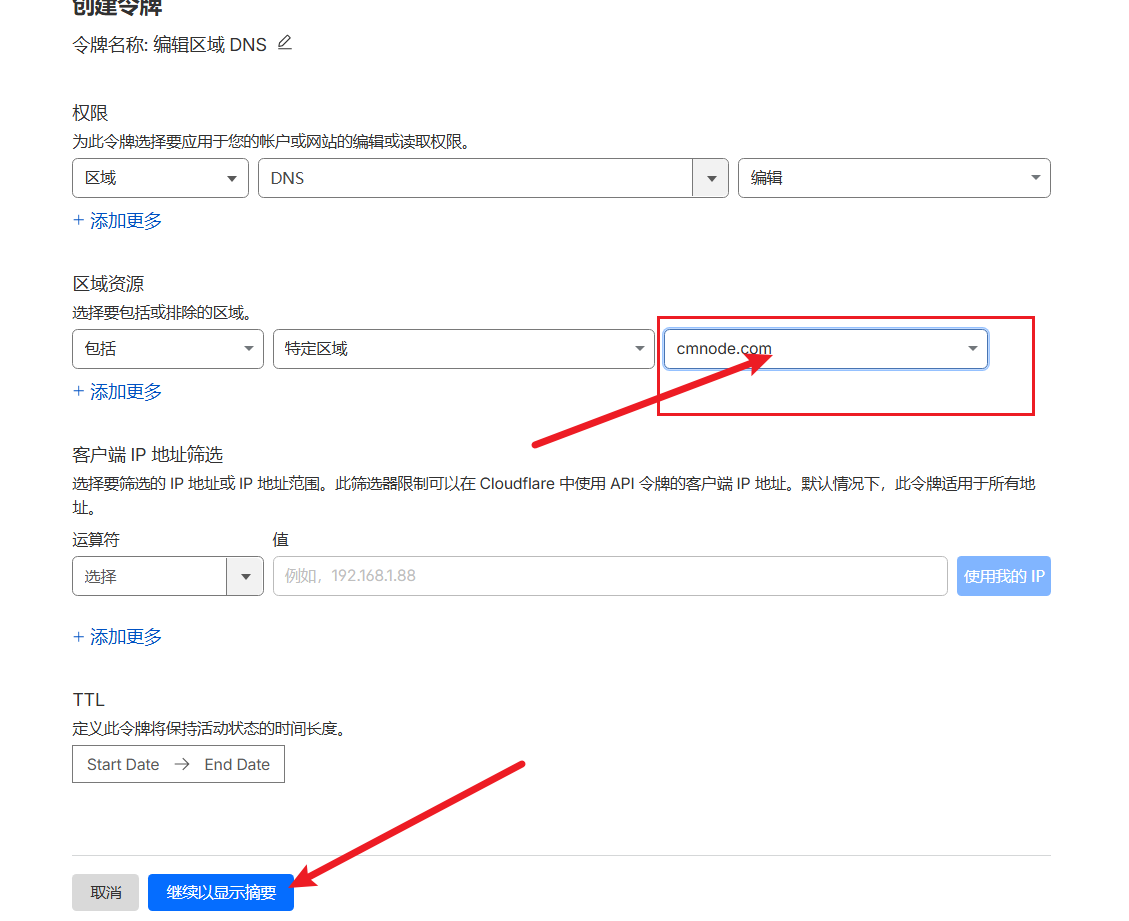Focus the 值 IP address input field

pos(609,576)
